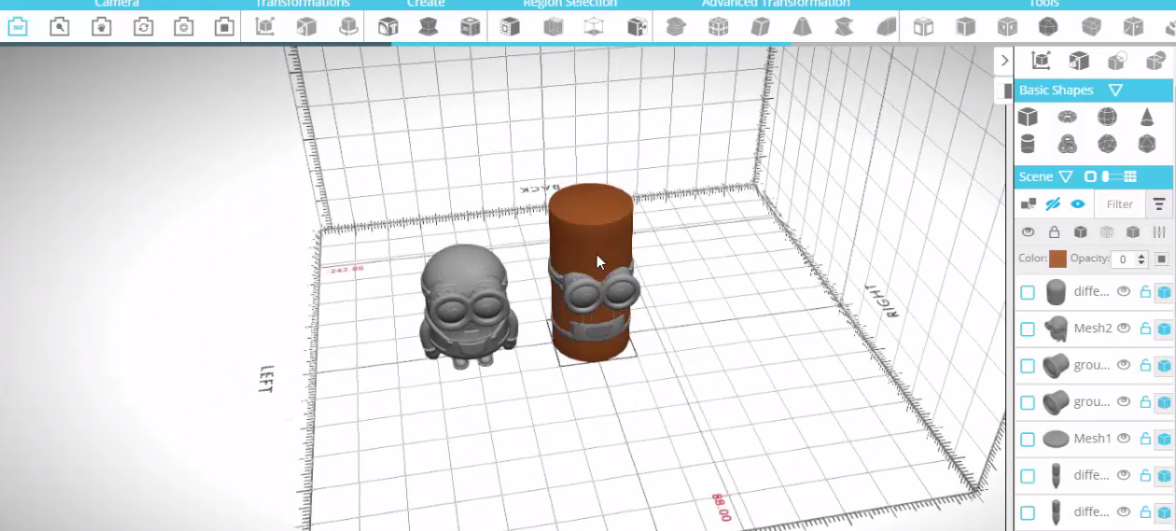The height and width of the screenshot is (531, 1176).
Task: Toggle the lock icon on Mesh1
Action: click(x=1145, y=439)
